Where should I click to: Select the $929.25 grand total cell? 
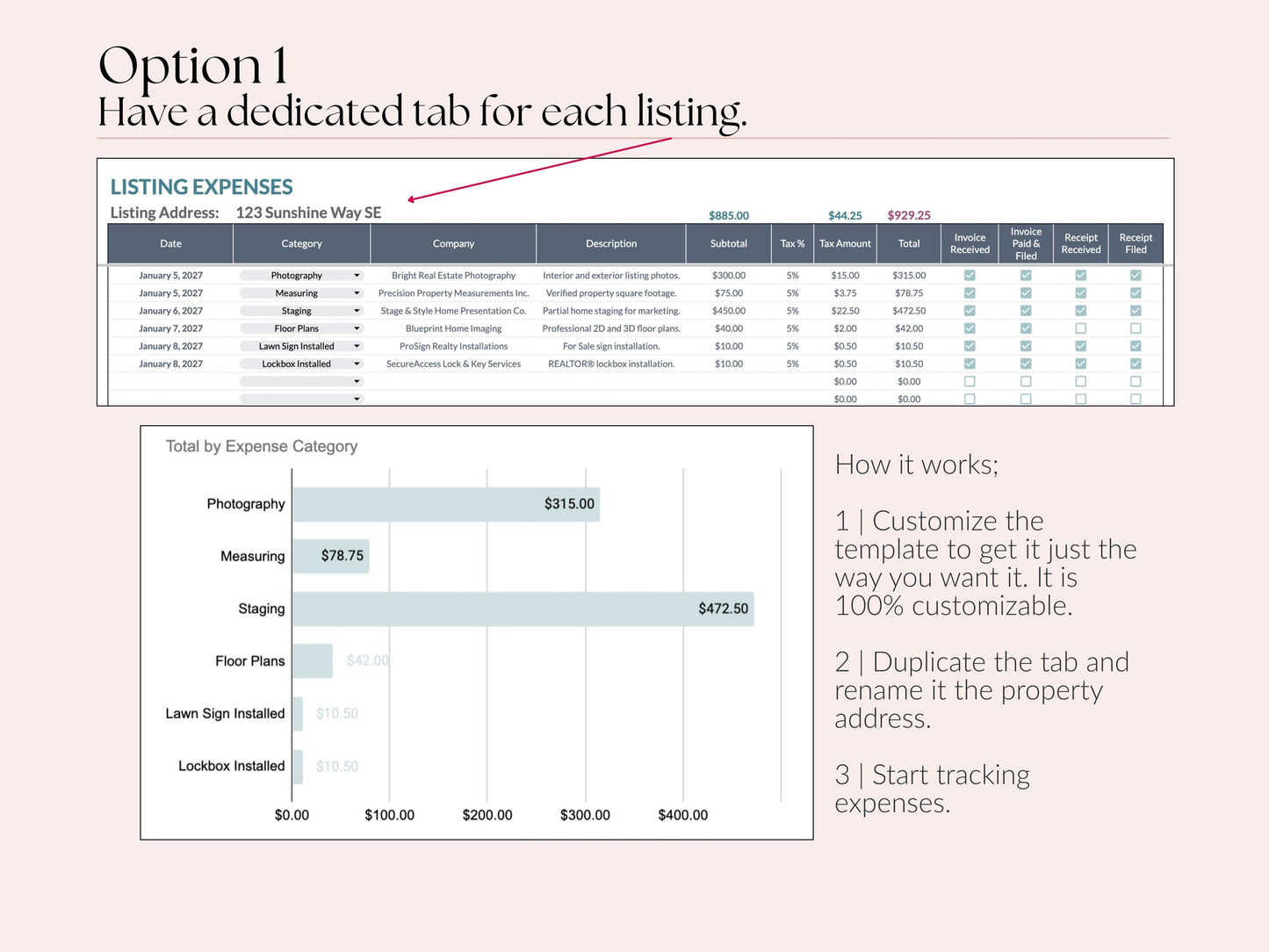909,215
